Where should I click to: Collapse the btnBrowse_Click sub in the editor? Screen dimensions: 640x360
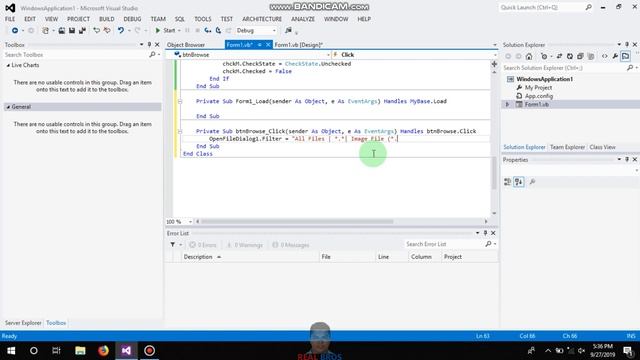[180, 131]
